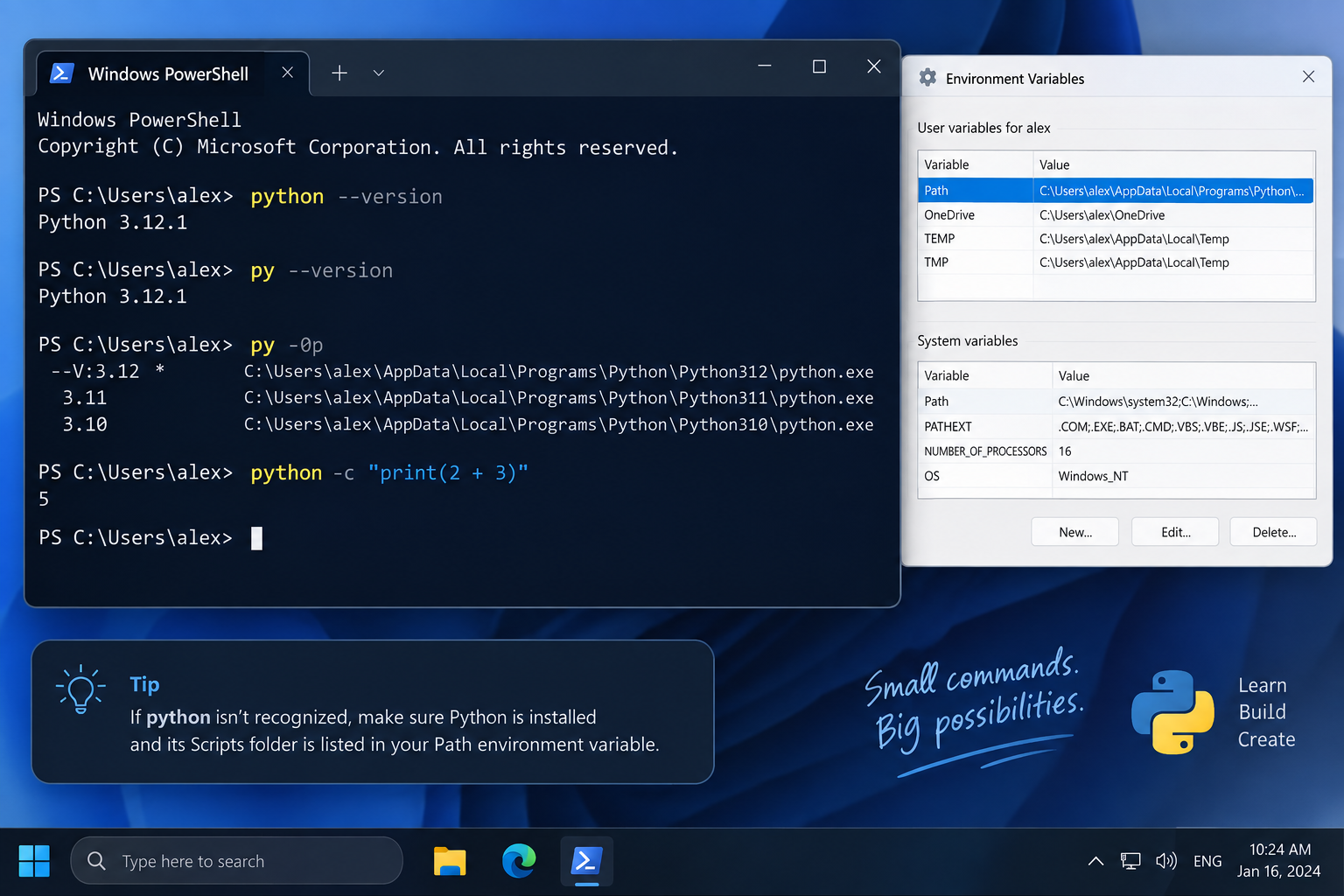The height and width of the screenshot is (896, 1344).
Task: Open File Explorer from the taskbar
Action: click(450, 862)
